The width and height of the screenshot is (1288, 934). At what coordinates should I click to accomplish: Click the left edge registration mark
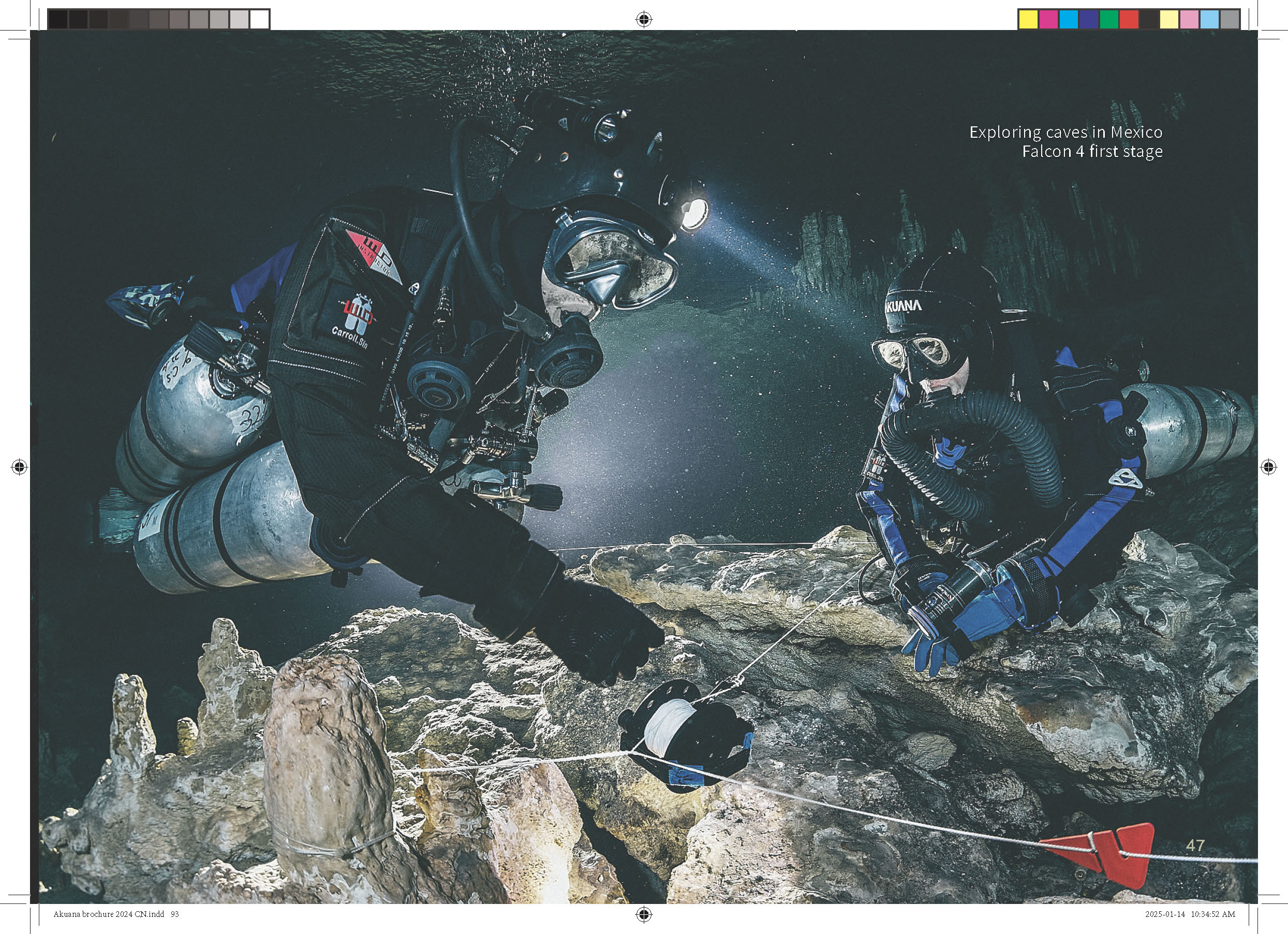click(19, 467)
